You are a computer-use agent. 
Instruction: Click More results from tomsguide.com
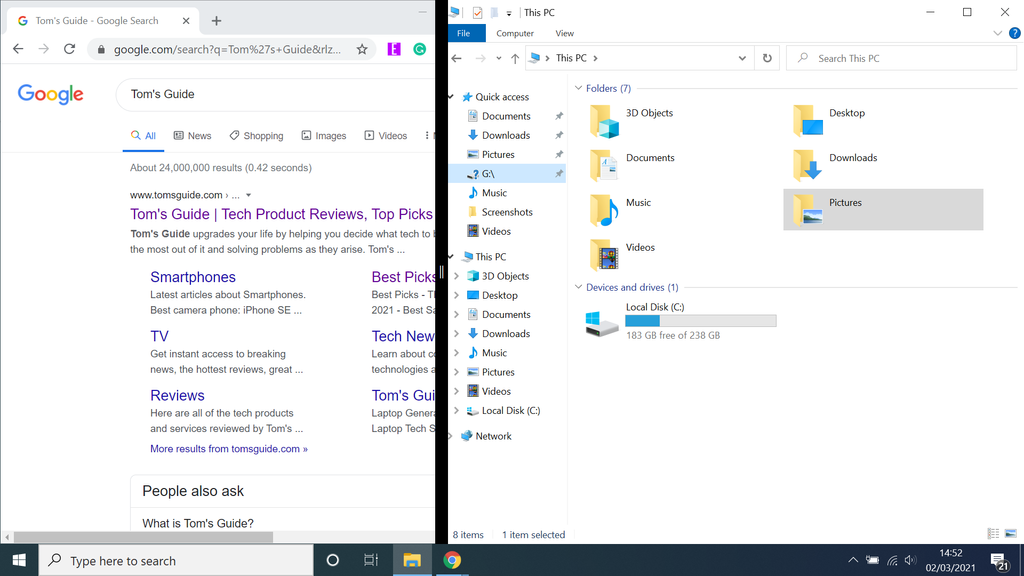point(229,449)
